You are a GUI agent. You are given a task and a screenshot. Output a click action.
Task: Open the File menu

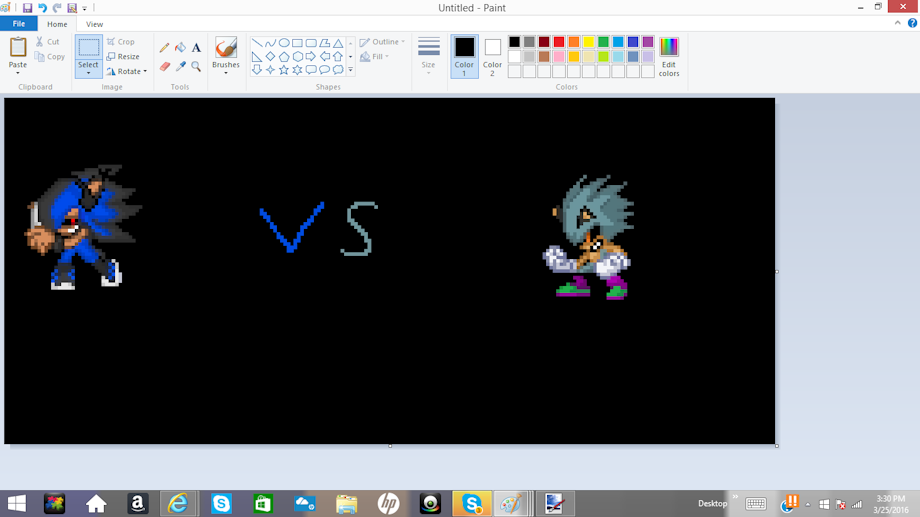pyautogui.click(x=19, y=24)
